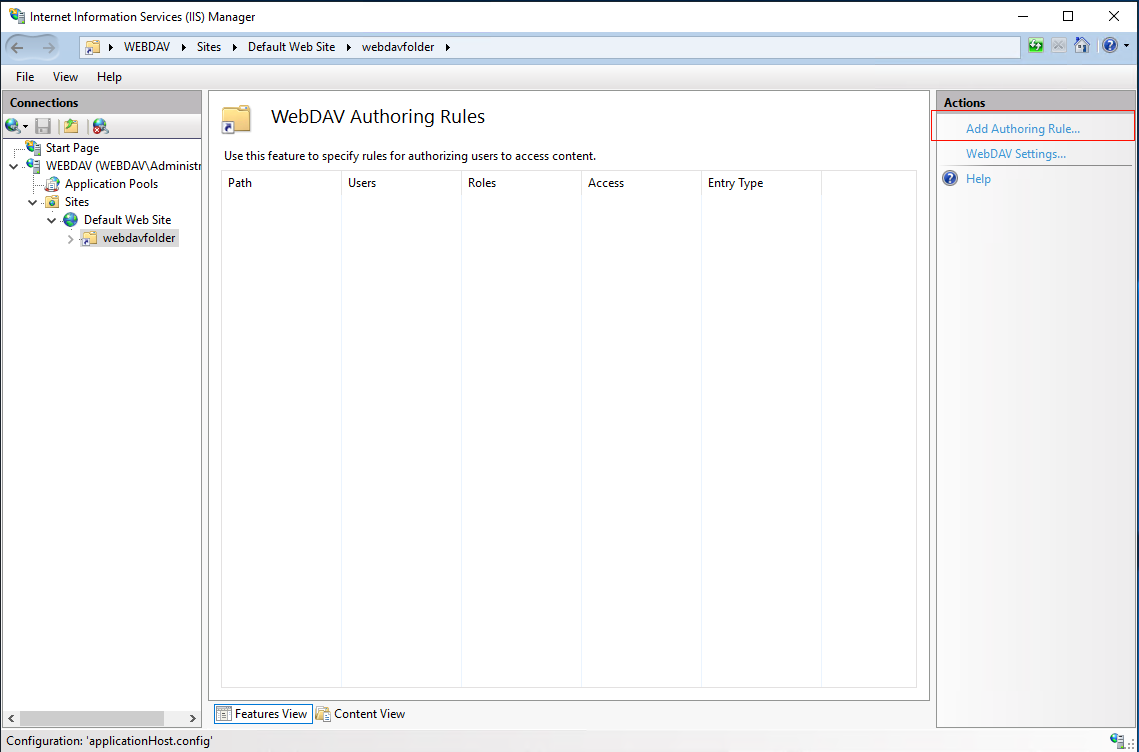Click the green refresh page icon
Viewport: 1139px width, 752px height.
(1036, 46)
